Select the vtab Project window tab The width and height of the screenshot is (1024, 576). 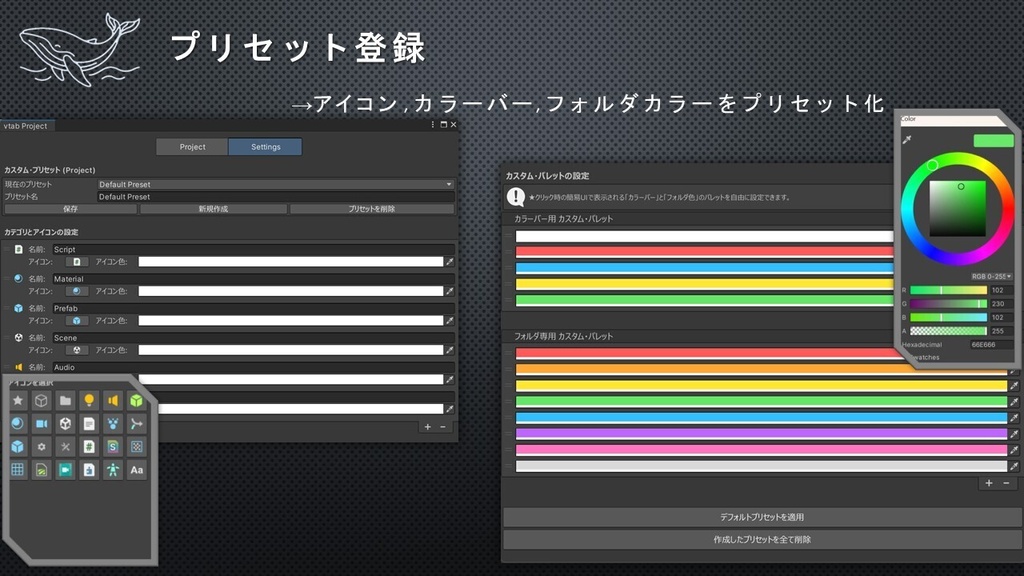(26, 126)
